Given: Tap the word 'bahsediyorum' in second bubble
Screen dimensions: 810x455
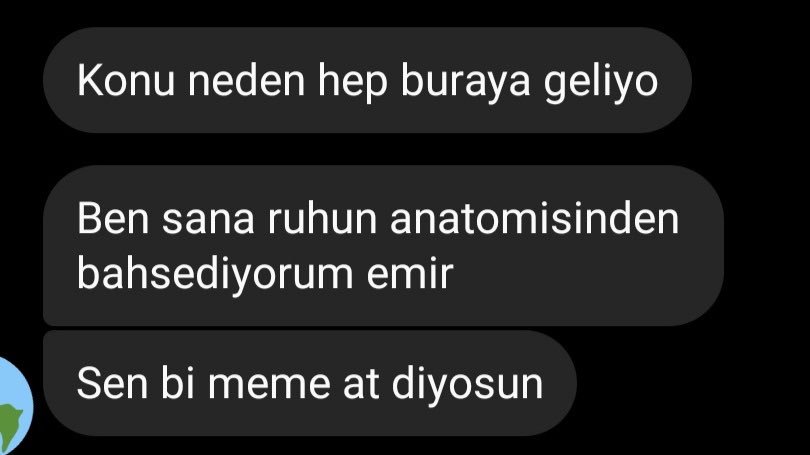Looking at the screenshot, I should [215, 275].
